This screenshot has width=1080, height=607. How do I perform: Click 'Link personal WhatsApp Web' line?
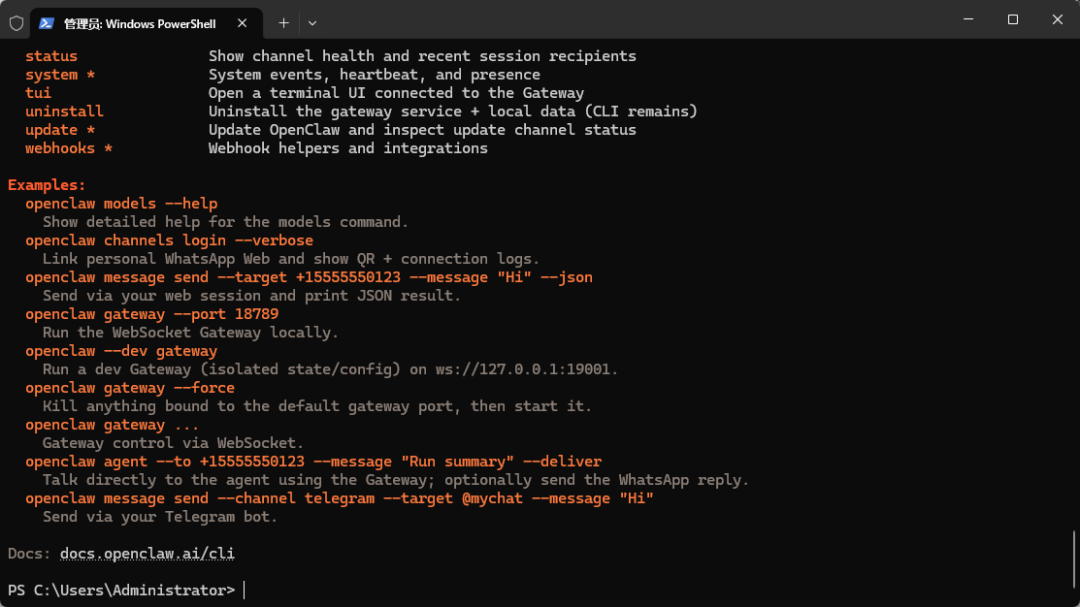291,259
